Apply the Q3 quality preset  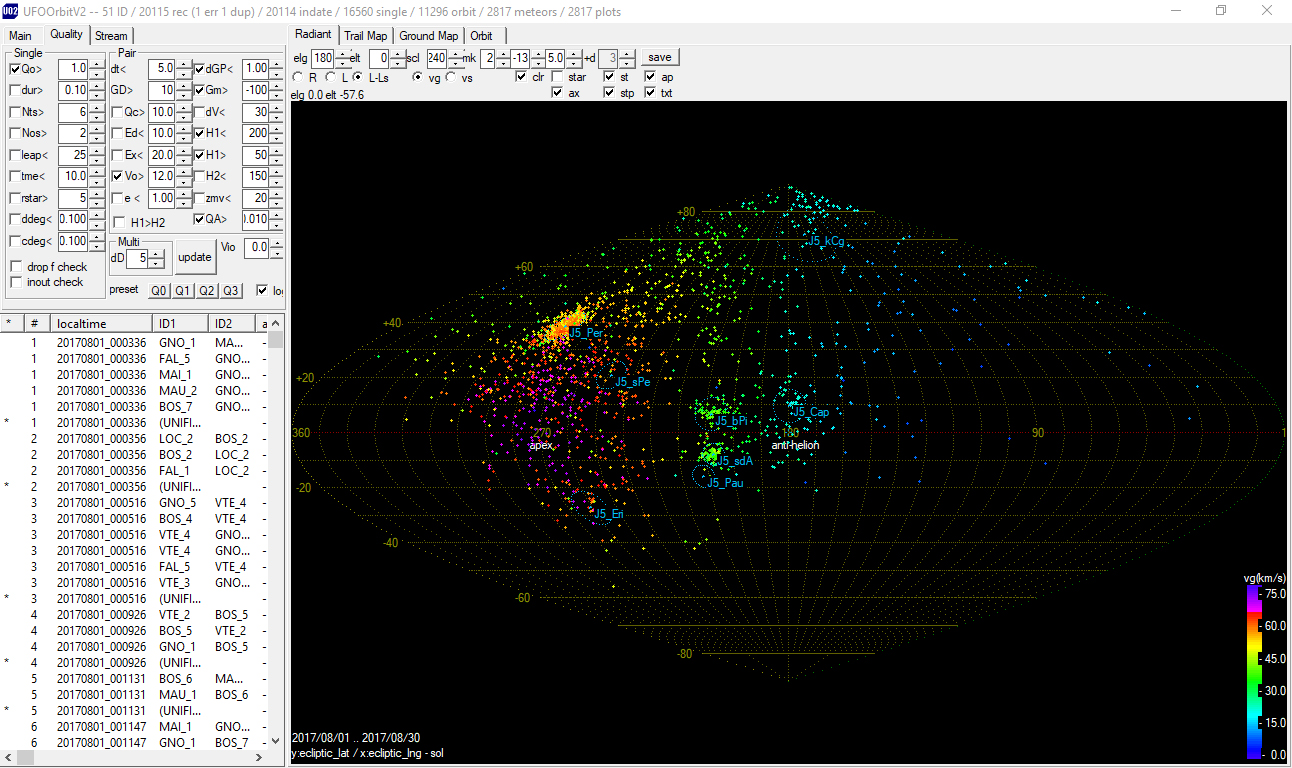[x=231, y=291]
